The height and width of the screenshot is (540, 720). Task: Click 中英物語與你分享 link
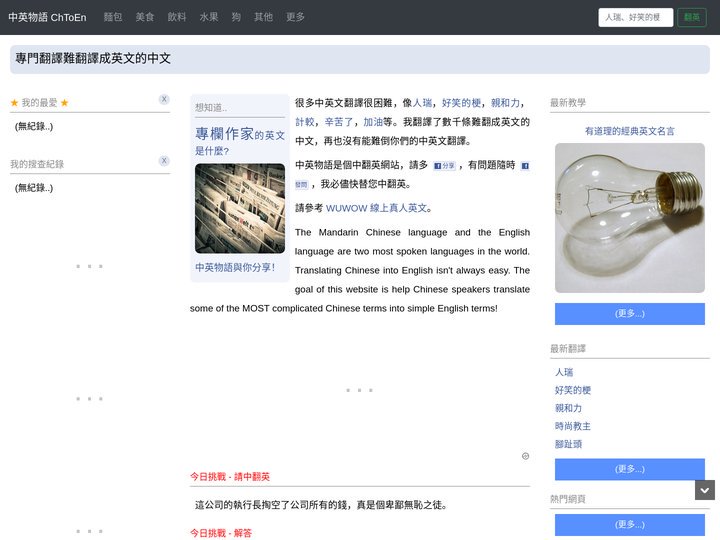click(235, 267)
